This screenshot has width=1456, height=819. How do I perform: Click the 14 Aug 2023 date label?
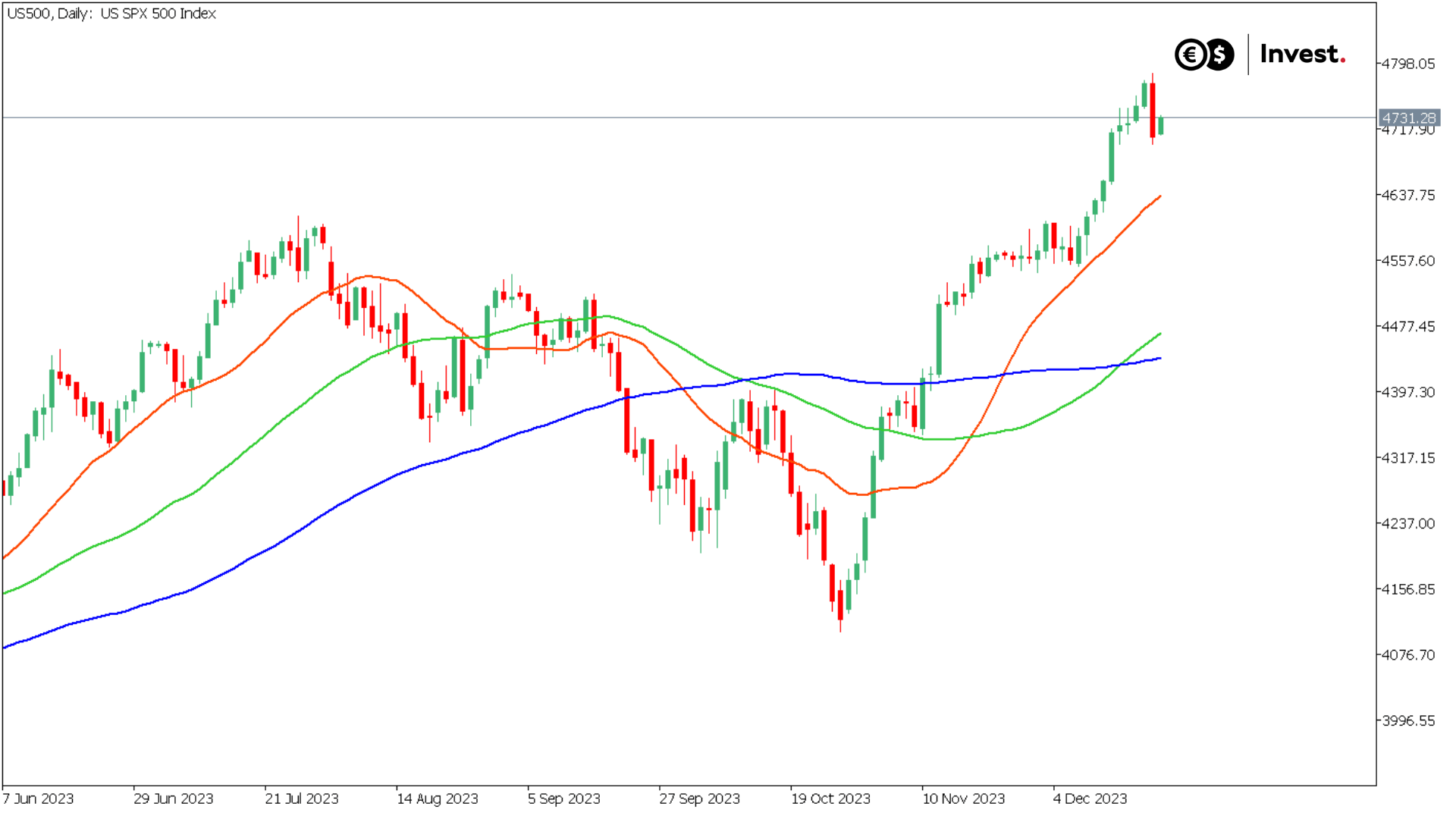(x=438, y=799)
